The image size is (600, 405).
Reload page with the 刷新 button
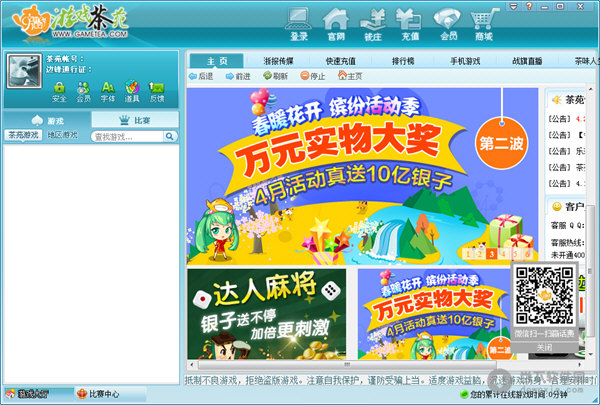click(276, 76)
